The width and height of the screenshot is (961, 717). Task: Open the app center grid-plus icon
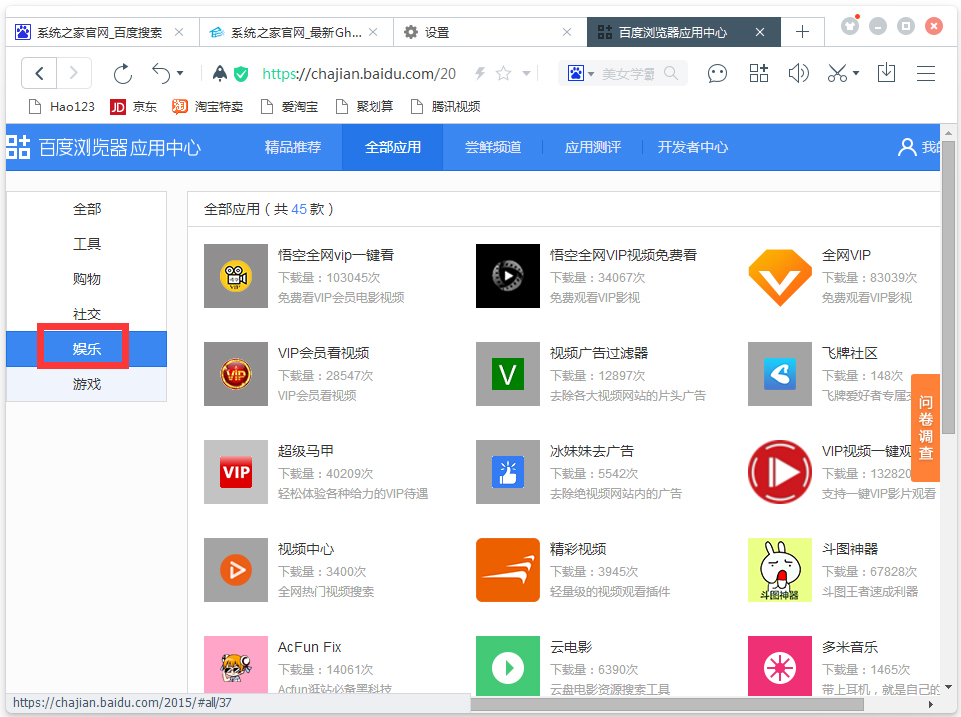[759, 74]
